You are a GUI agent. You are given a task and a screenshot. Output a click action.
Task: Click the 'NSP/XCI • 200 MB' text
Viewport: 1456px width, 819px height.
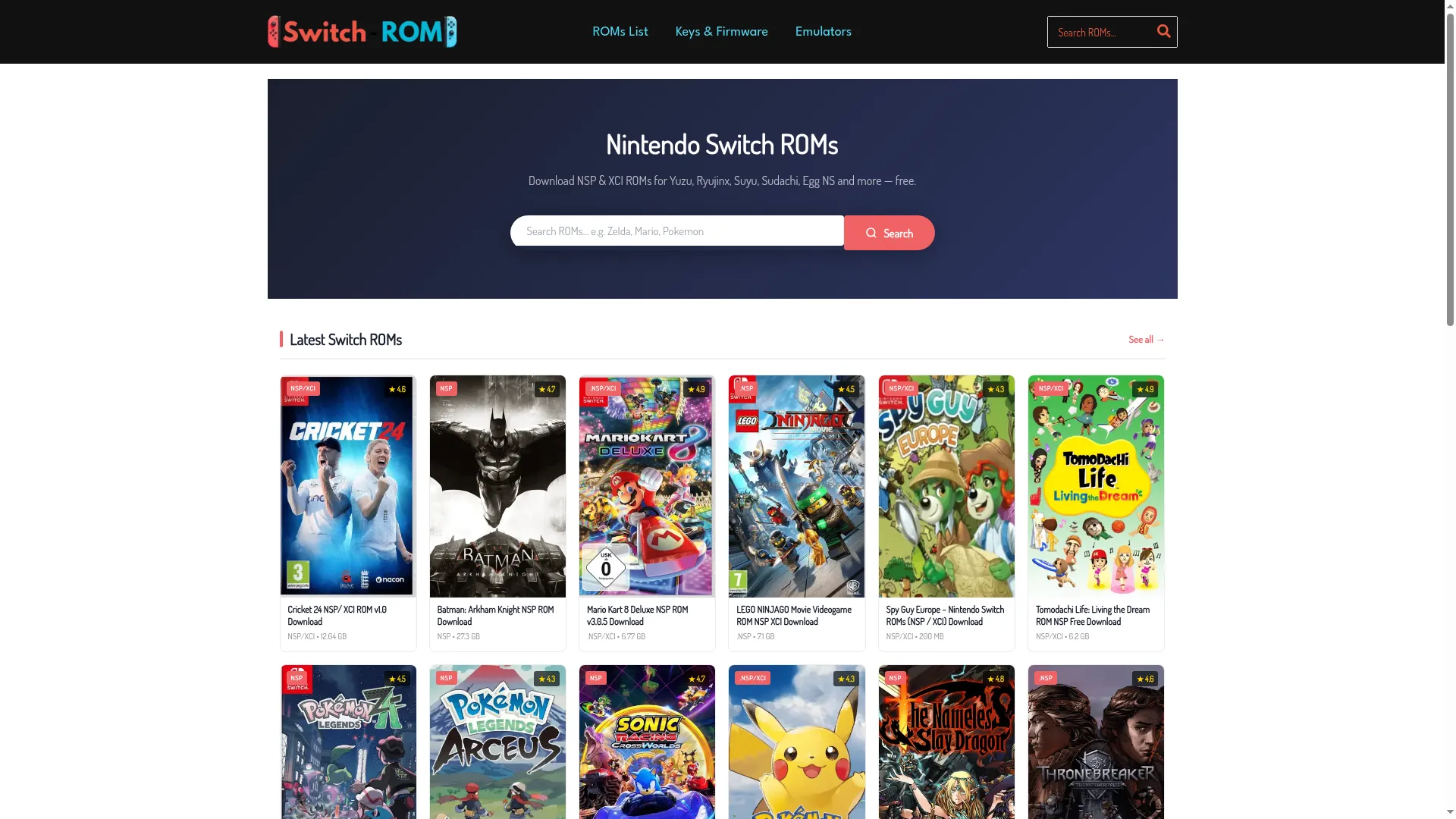coord(915,636)
